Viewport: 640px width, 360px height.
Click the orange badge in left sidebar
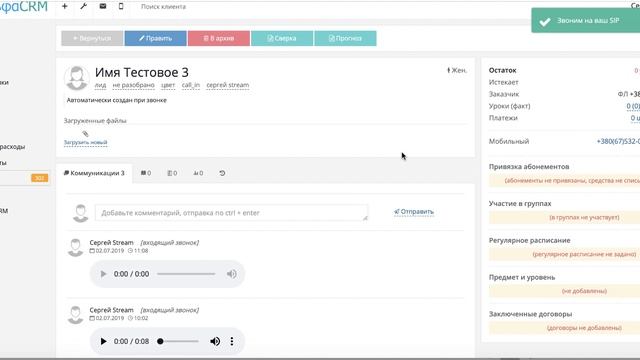click(40, 178)
